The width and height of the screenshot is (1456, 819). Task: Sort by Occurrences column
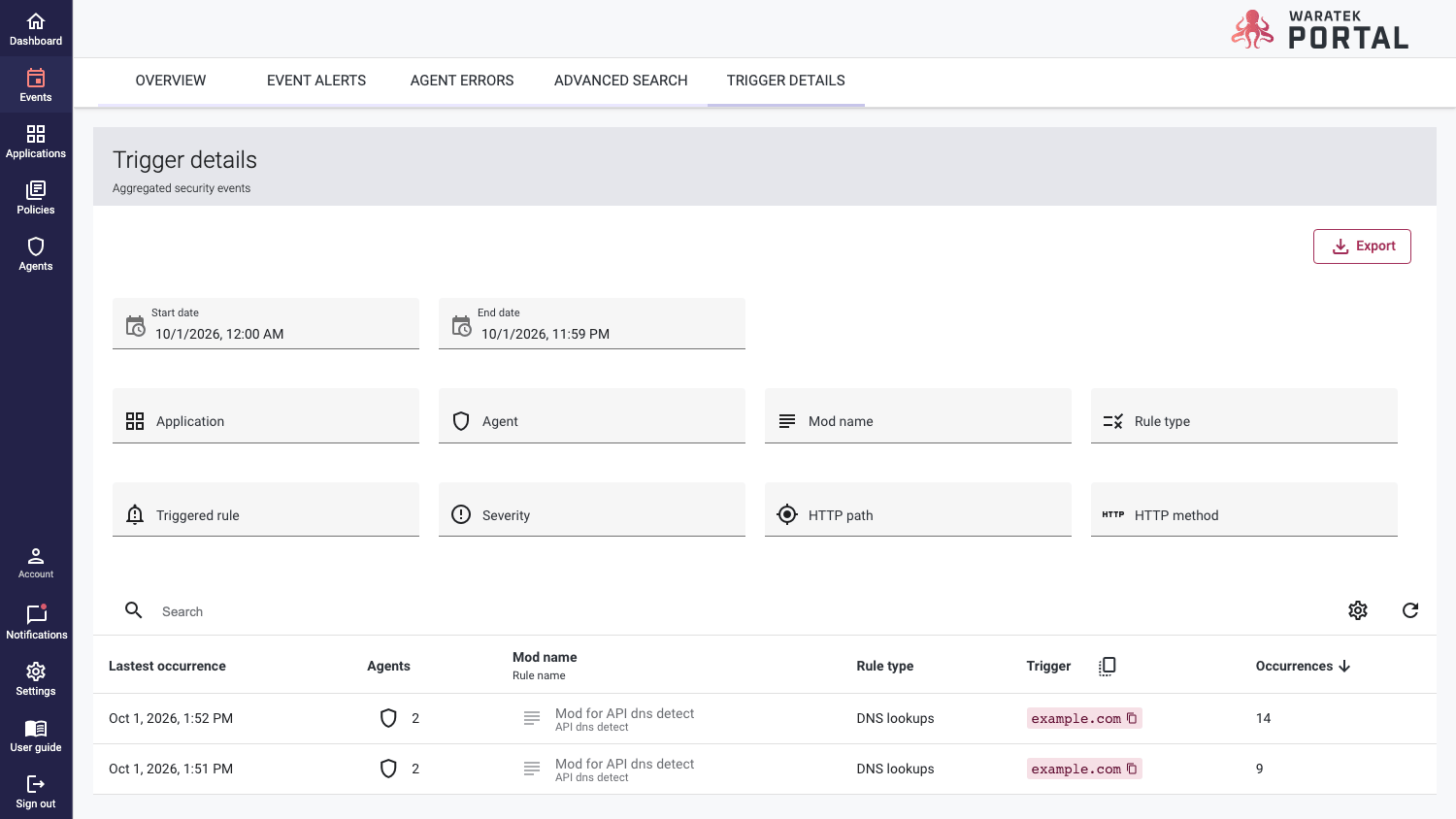1303,666
